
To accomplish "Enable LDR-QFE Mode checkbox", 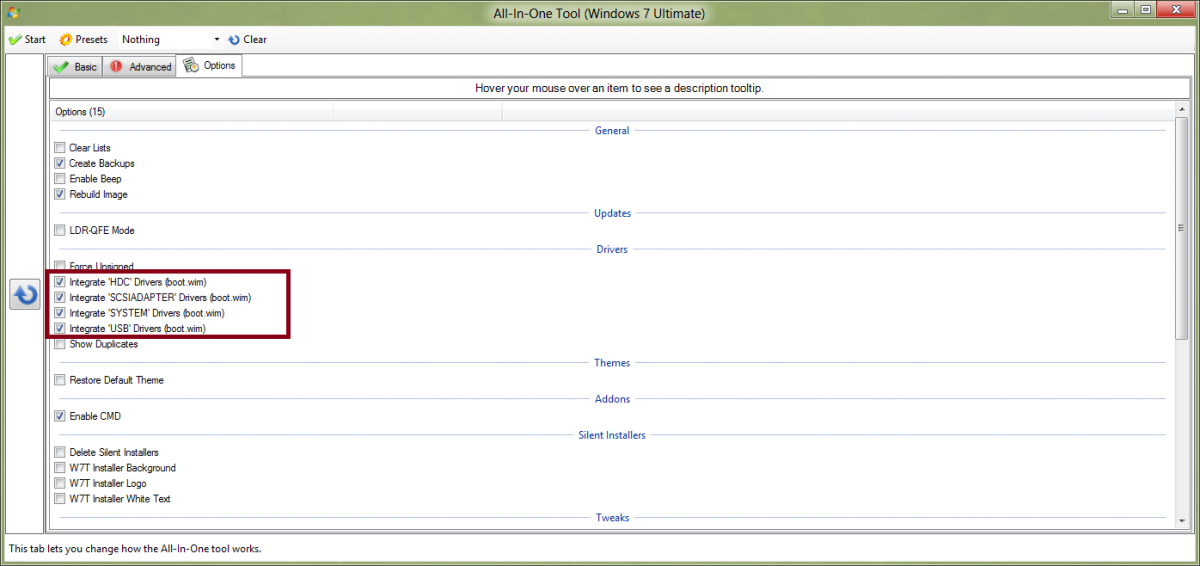I will click(x=60, y=230).
